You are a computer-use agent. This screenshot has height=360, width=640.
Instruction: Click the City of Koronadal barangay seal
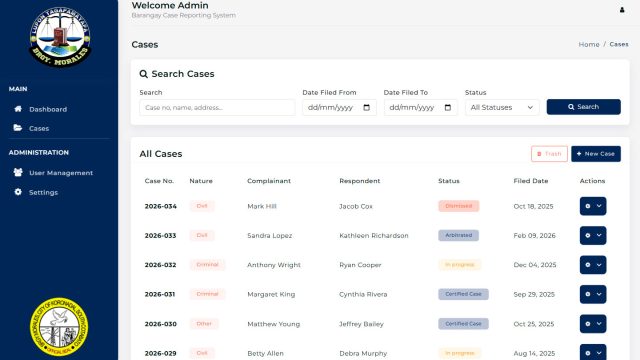point(59,327)
